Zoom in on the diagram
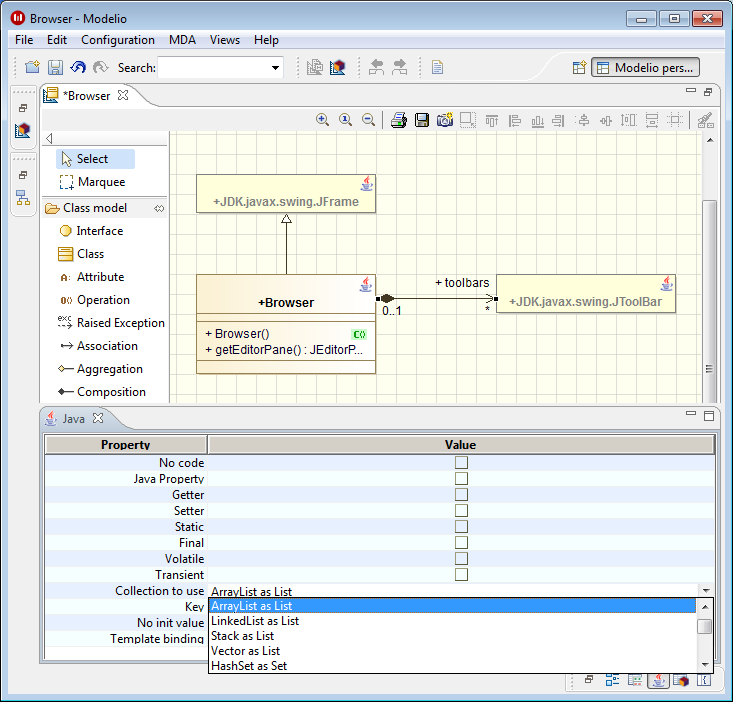 tap(322, 120)
